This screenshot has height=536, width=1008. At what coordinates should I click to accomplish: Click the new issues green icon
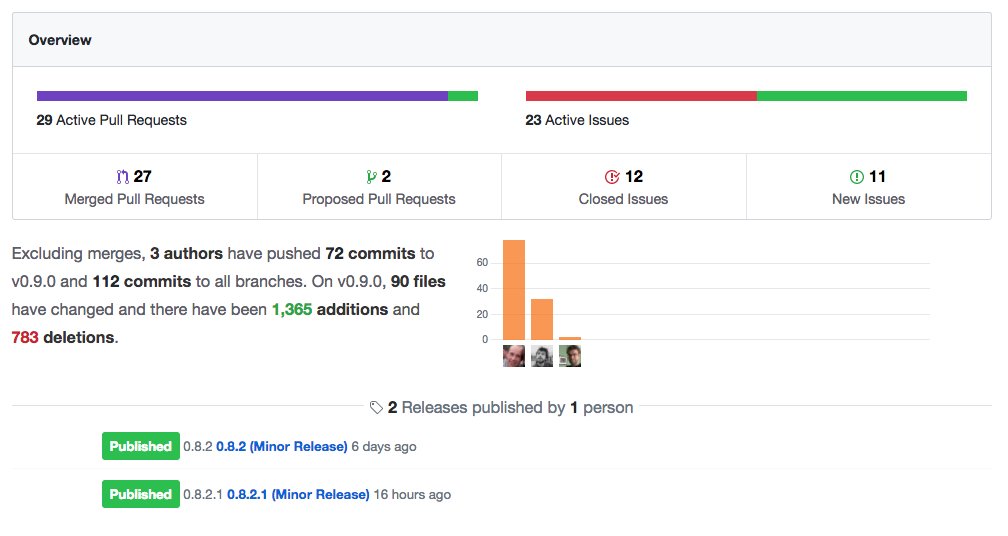pos(856,177)
